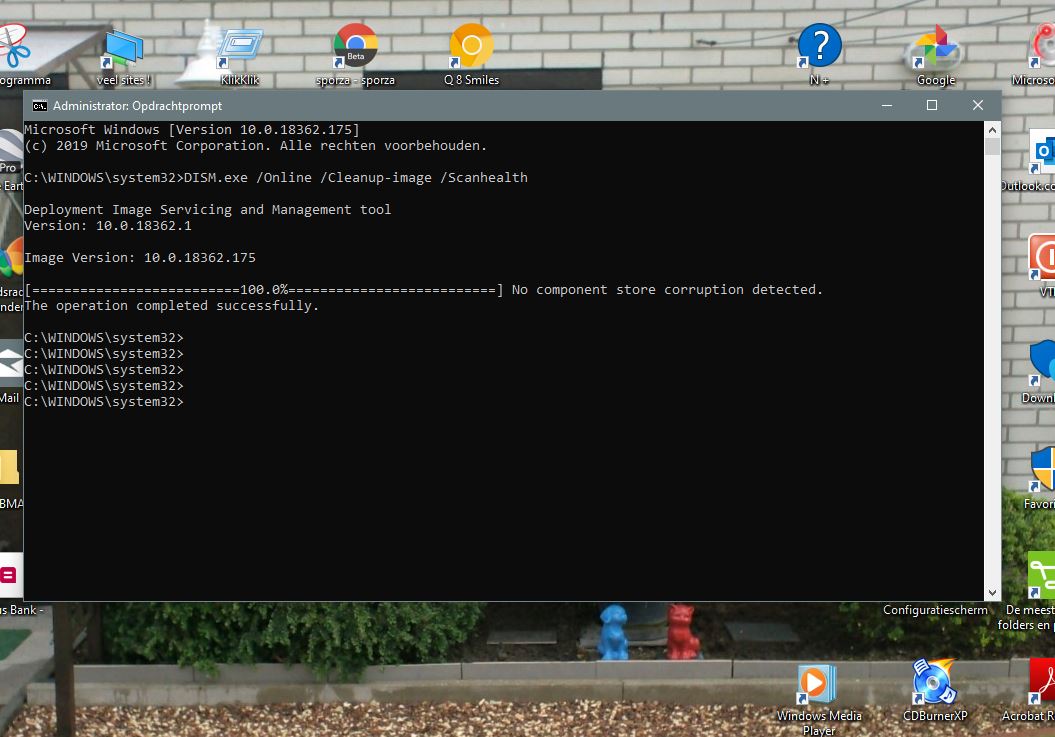Open the KlikKlik desktop shortcut
1055x737 pixels.
tap(240, 52)
